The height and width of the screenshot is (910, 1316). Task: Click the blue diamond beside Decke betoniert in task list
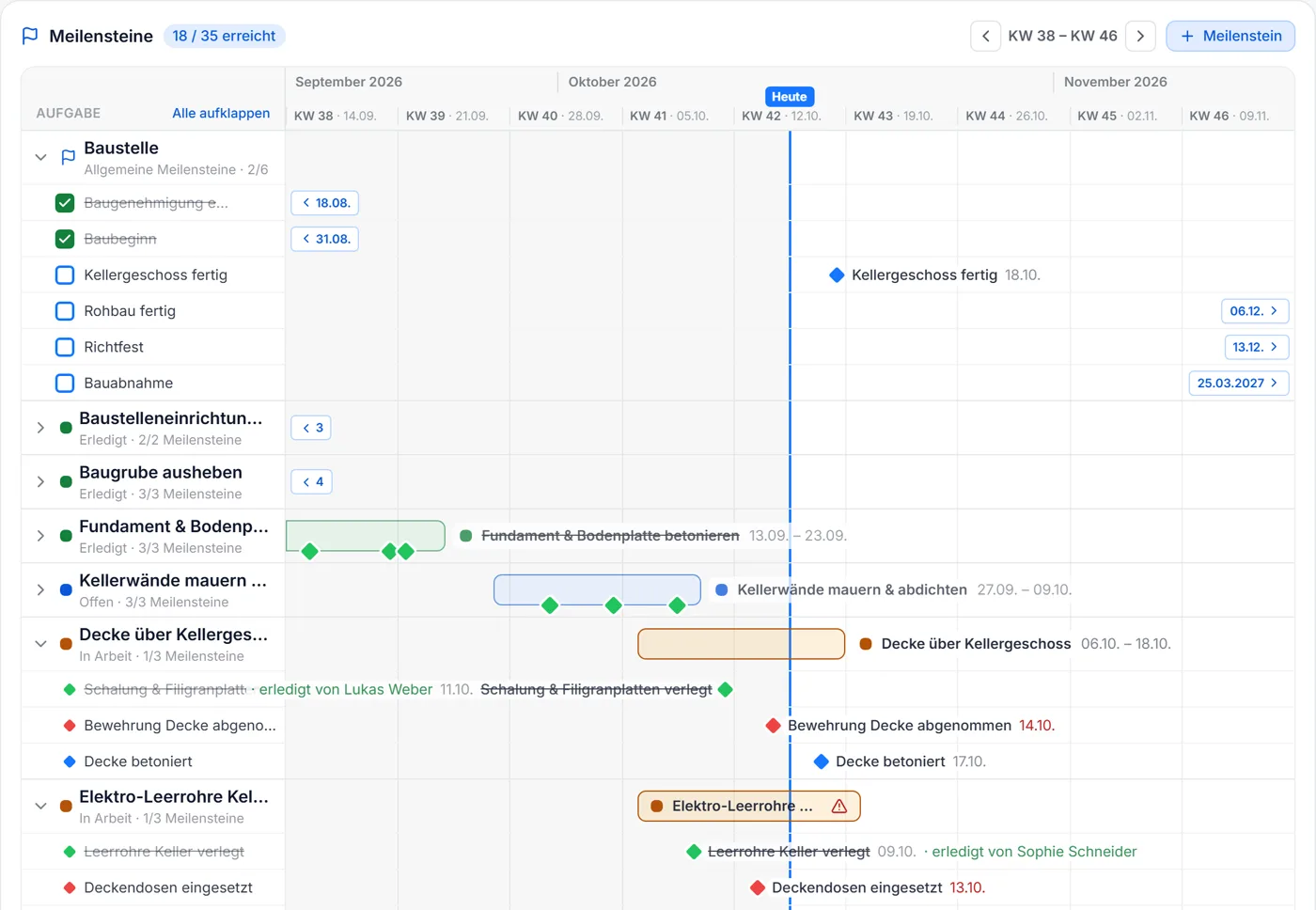70,761
